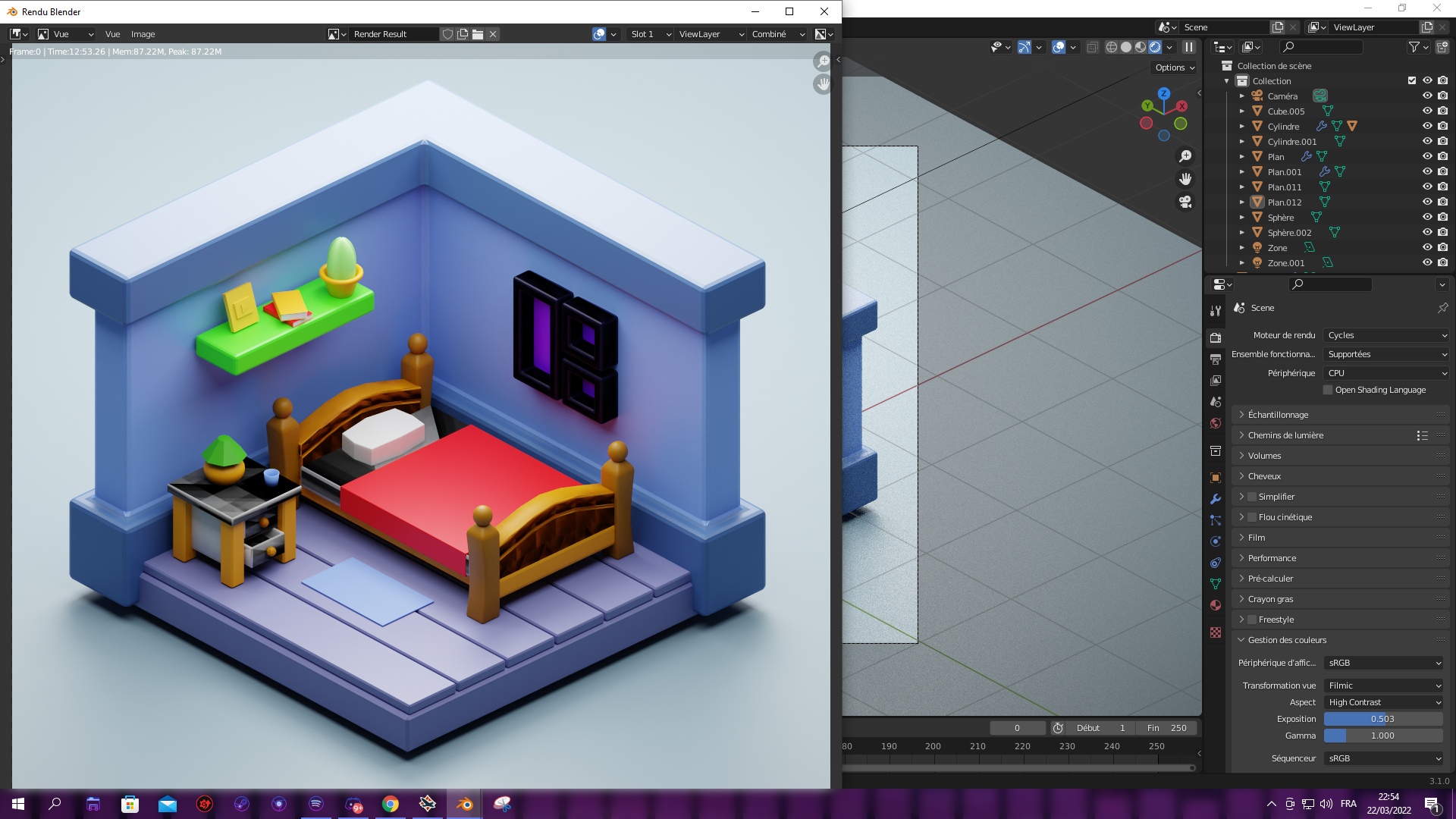Image resolution: width=1456 pixels, height=819 pixels.
Task: Adjust the Exposition slider
Action: (1383, 719)
